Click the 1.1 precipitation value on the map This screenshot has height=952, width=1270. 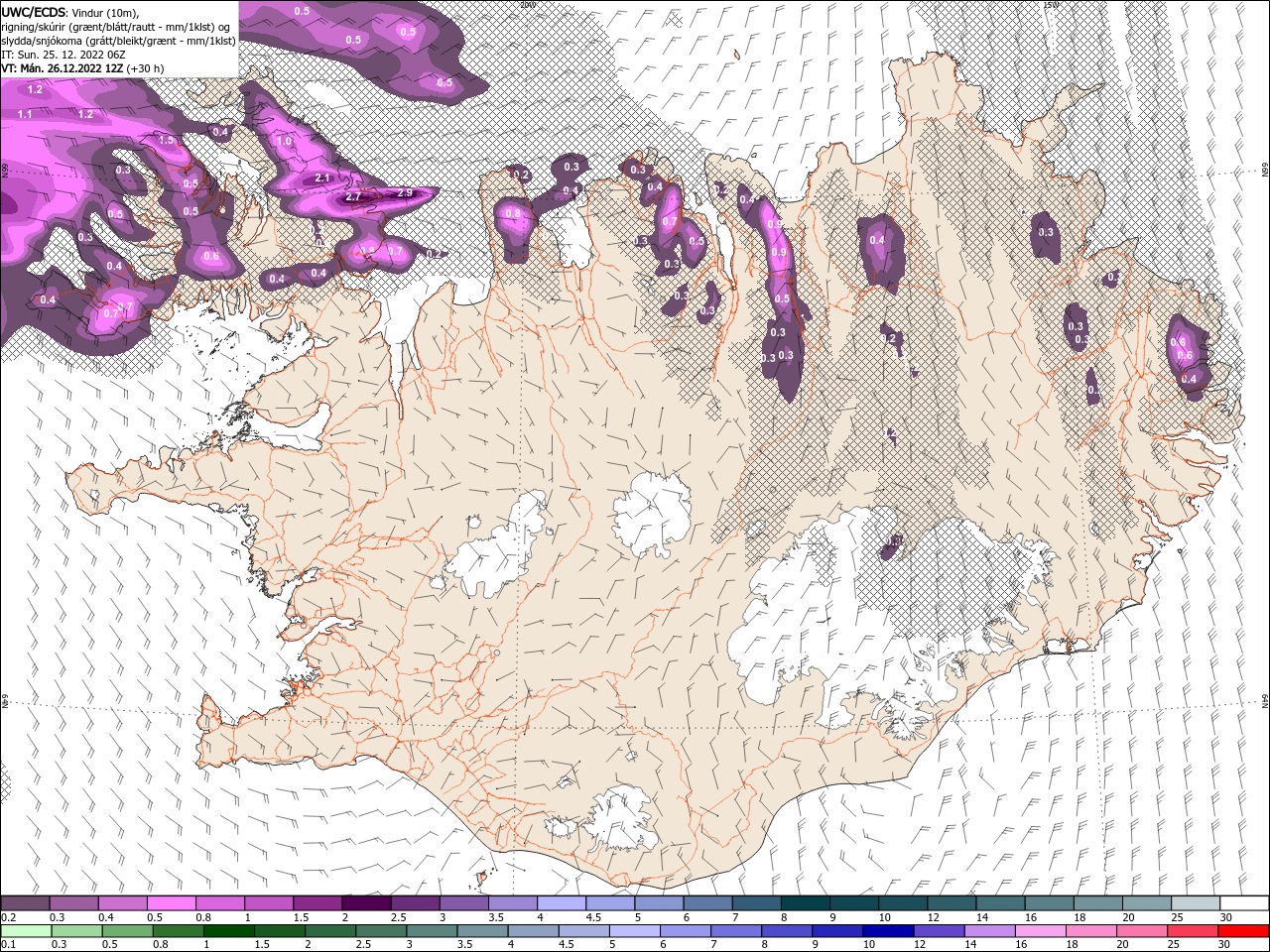click(x=25, y=115)
